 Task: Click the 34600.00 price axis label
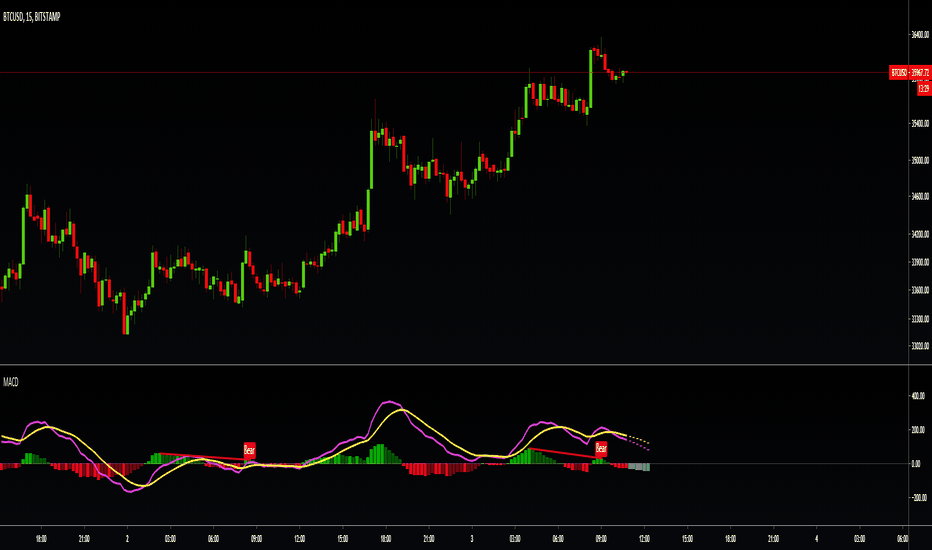click(920, 196)
